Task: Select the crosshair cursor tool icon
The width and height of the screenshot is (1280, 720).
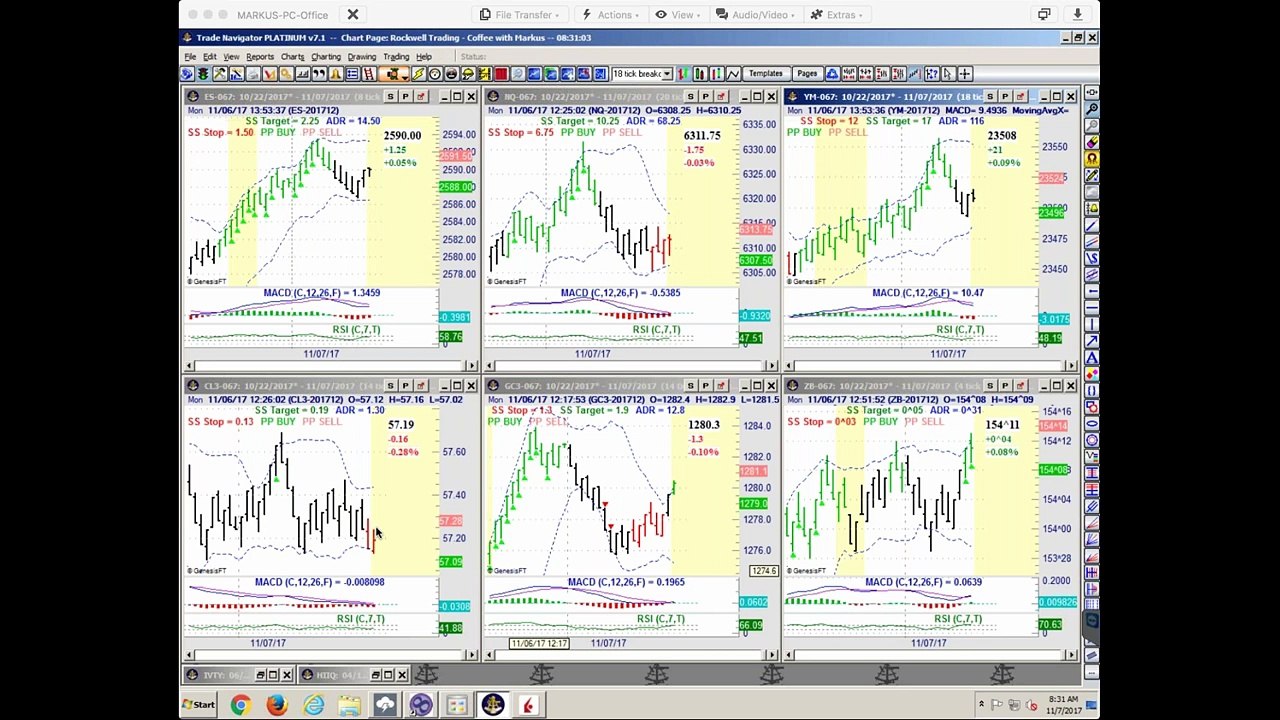Action: click(965, 74)
